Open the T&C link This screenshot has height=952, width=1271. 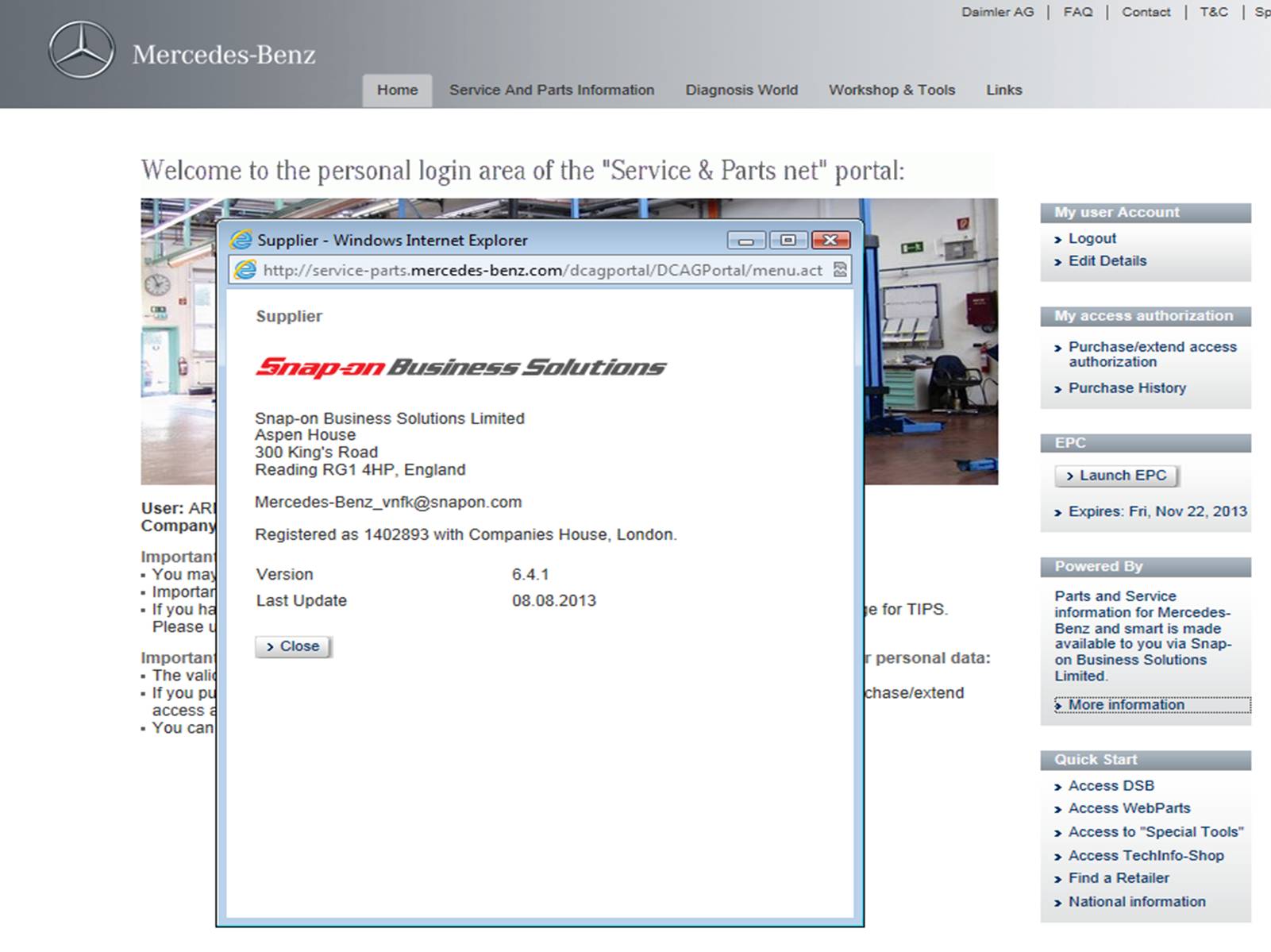click(1214, 12)
